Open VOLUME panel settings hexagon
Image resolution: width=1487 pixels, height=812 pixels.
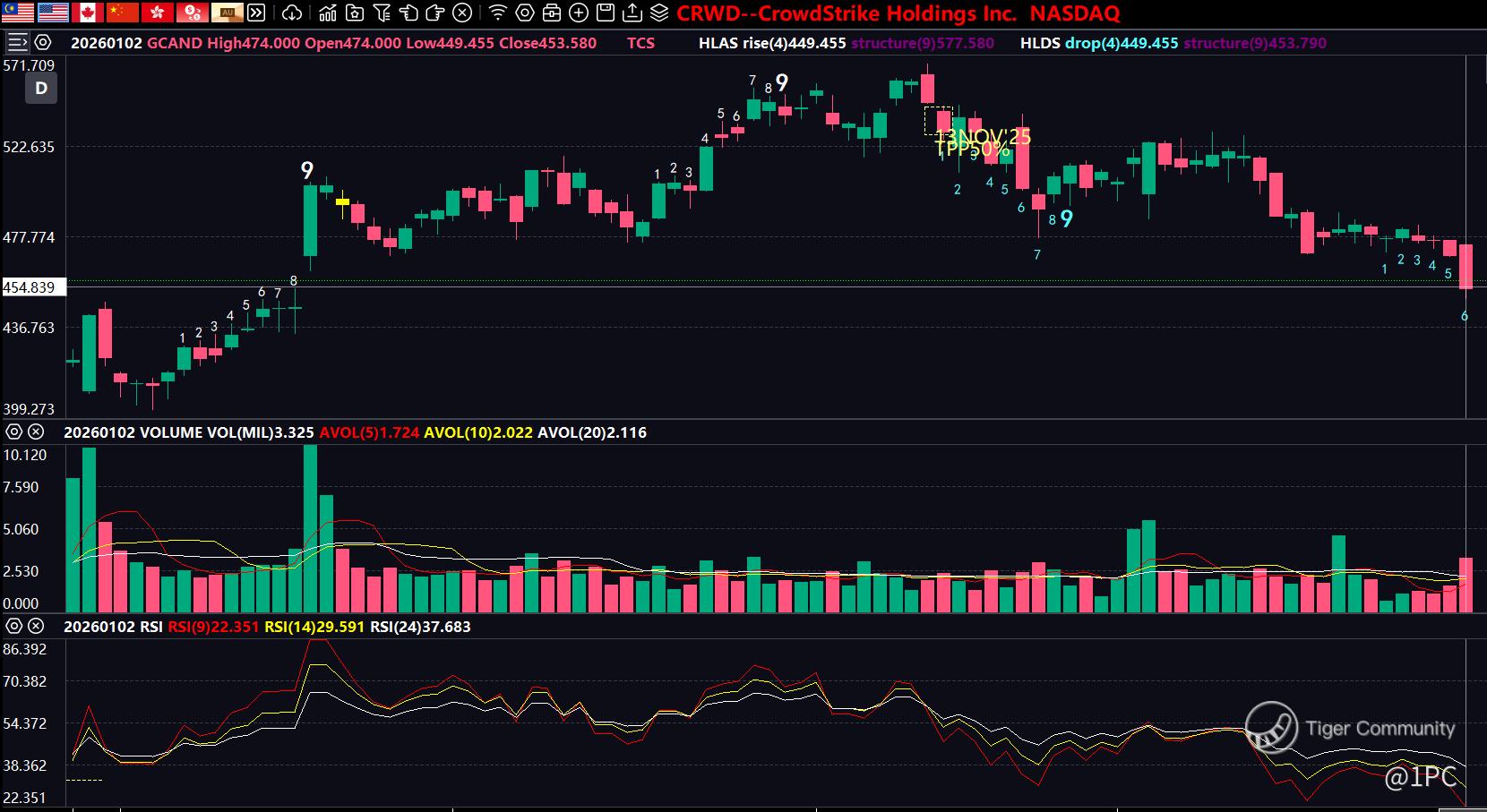pyautogui.click(x=13, y=432)
